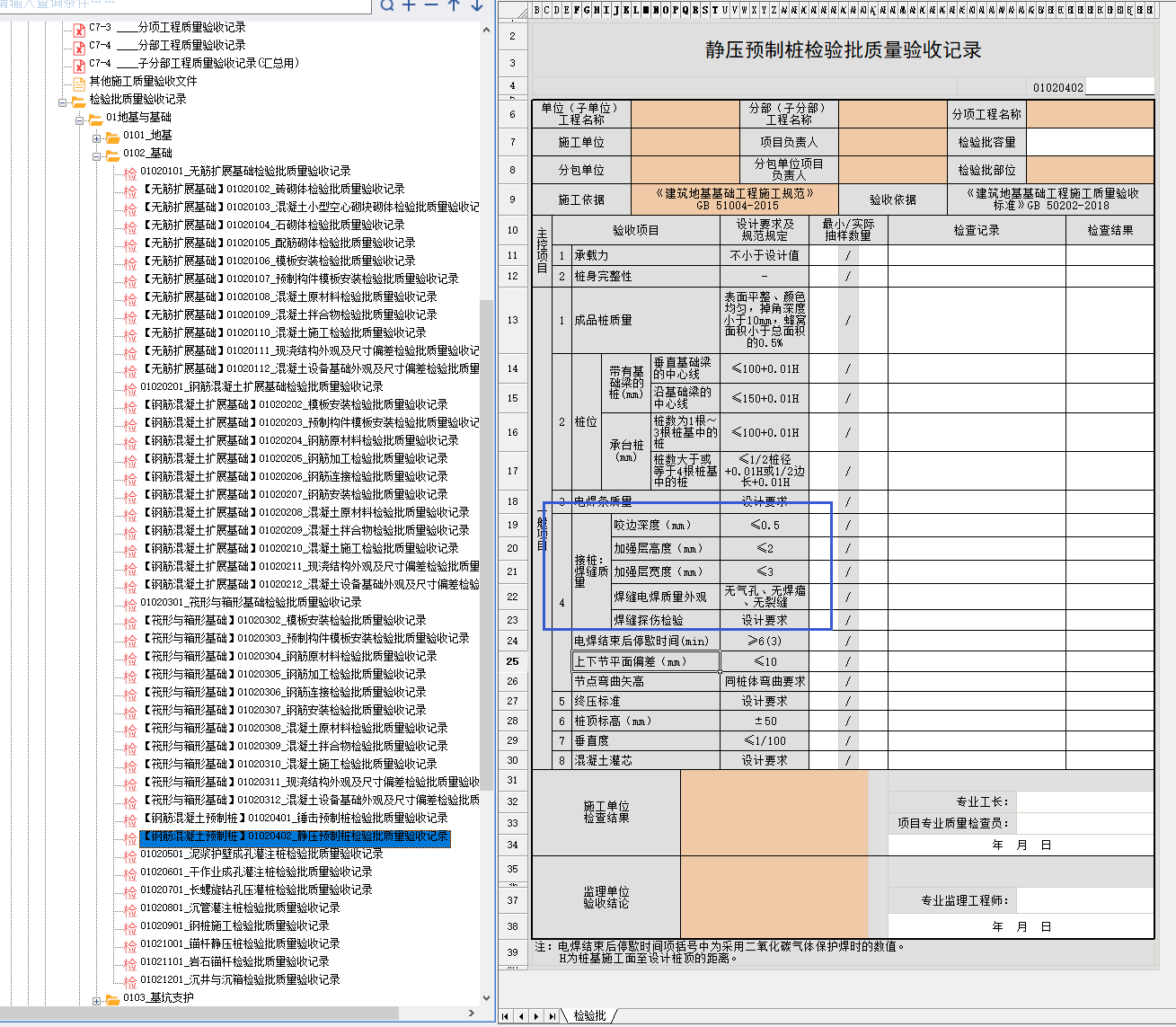Viewport: 1176px width, 1027px height.
Task: Click the orange 项目负责人 input cell
Action: (893, 142)
